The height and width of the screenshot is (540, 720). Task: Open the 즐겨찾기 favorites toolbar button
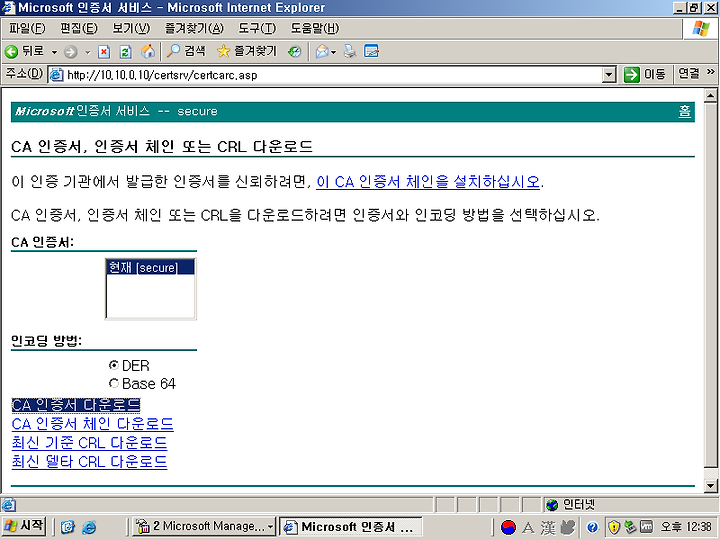tap(247, 51)
